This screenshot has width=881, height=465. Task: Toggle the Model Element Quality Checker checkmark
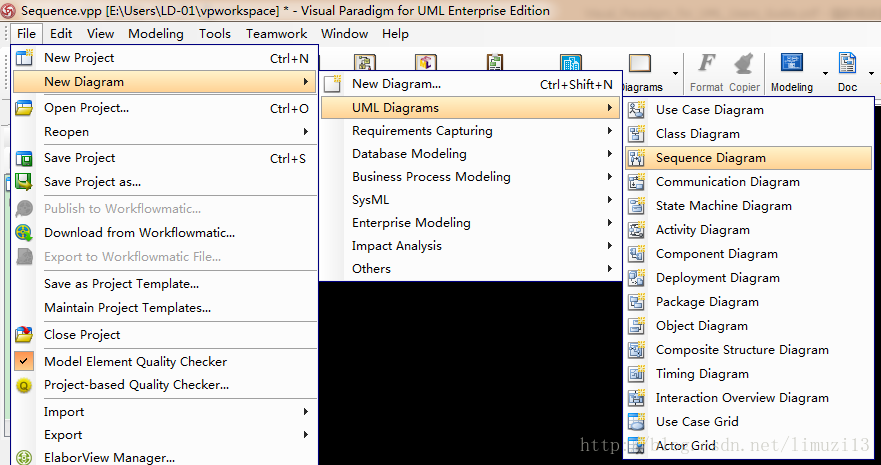[24, 362]
